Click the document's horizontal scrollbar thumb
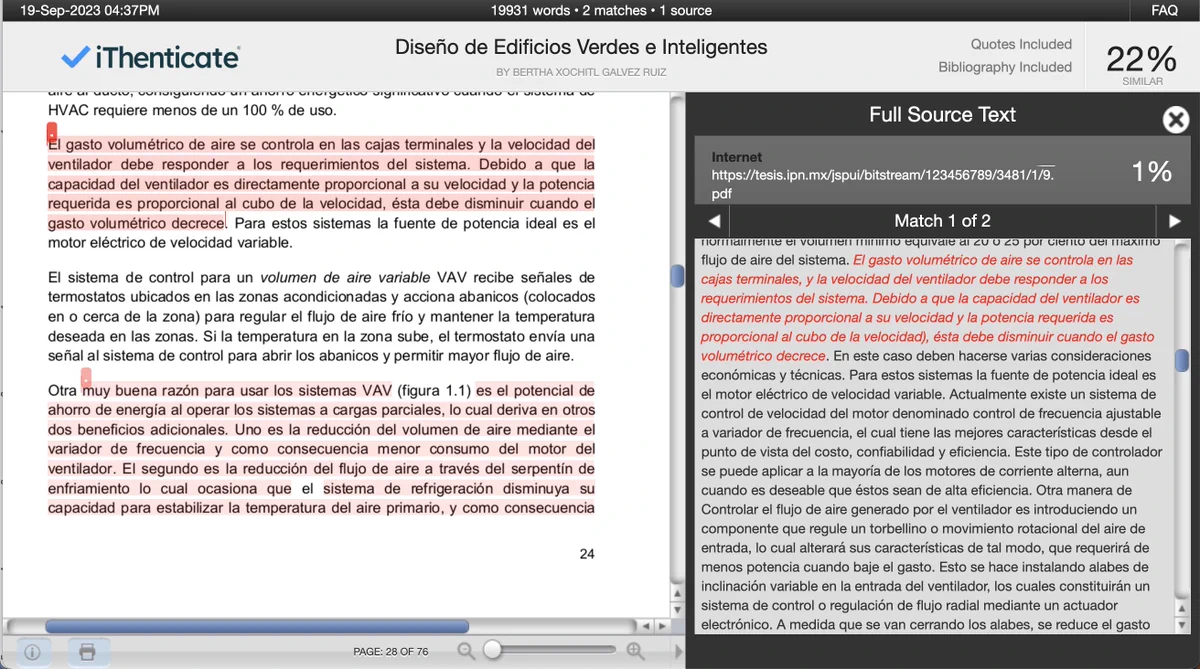 [257, 626]
